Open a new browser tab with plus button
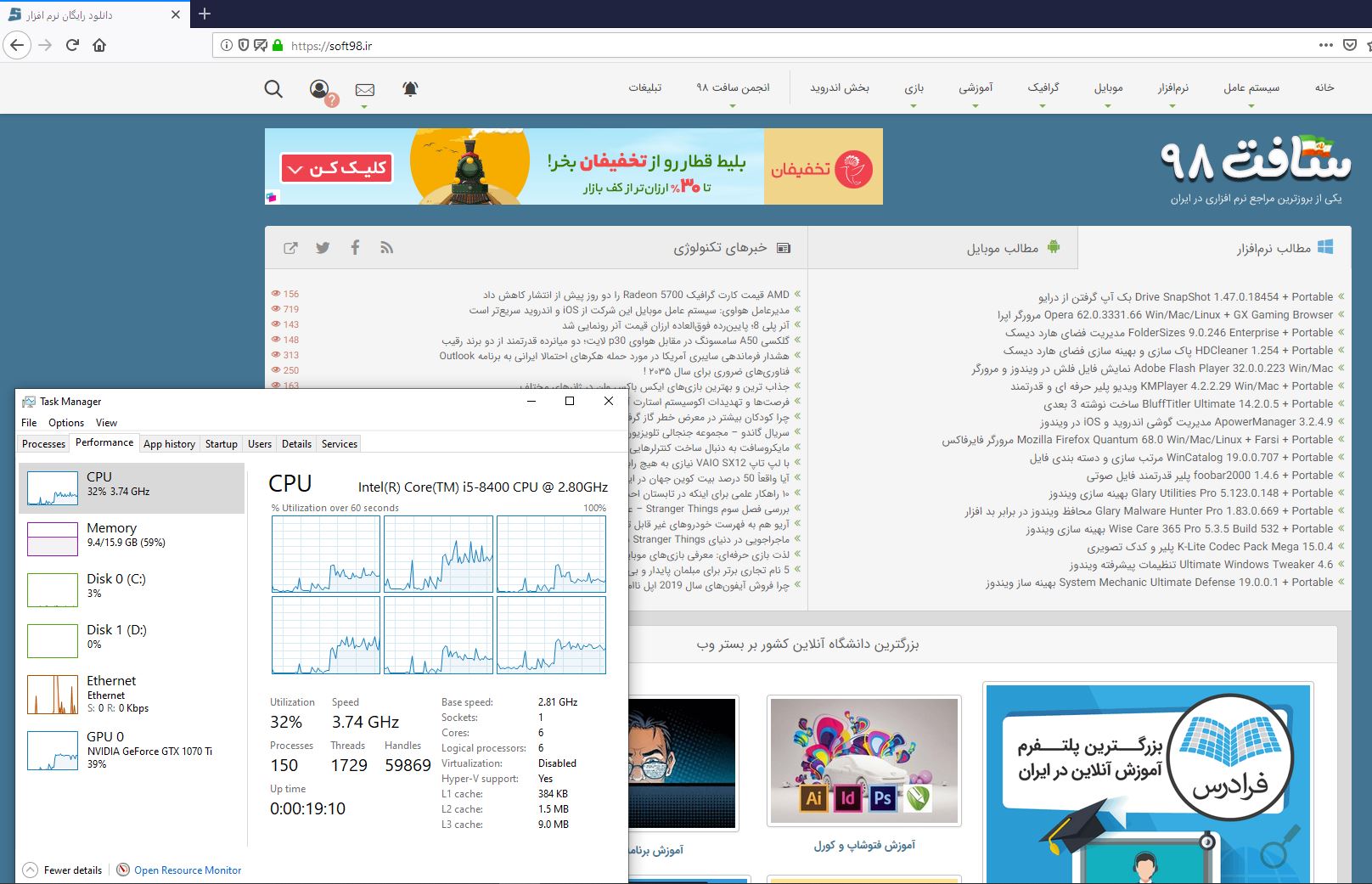Image resolution: width=1372 pixels, height=884 pixels. tap(205, 14)
